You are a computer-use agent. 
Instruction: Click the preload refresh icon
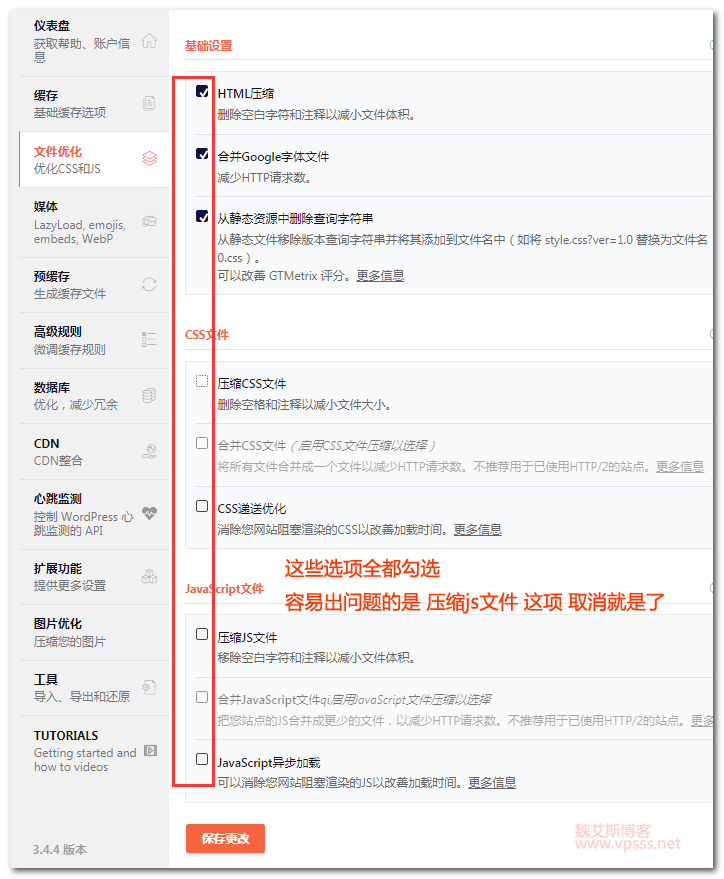click(149, 284)
